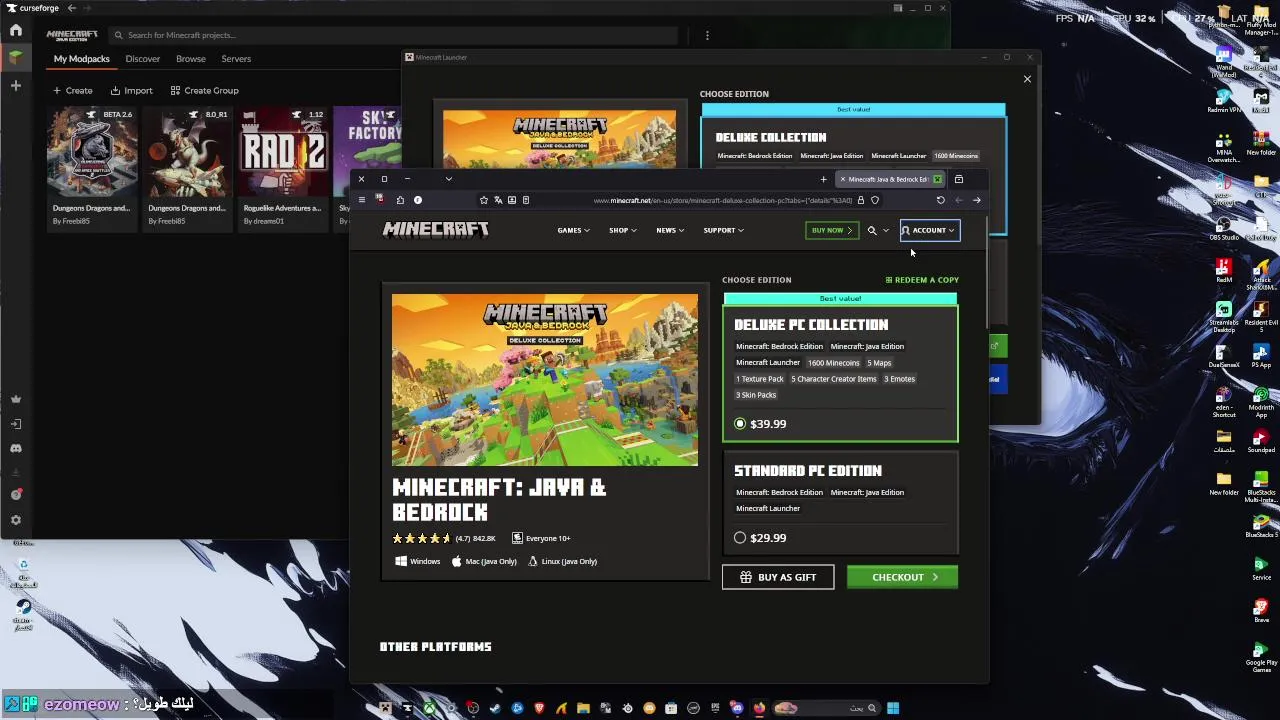
Task: Open browser hamburger menu icon
Action: pyautogui.click(x=361, y=200)
